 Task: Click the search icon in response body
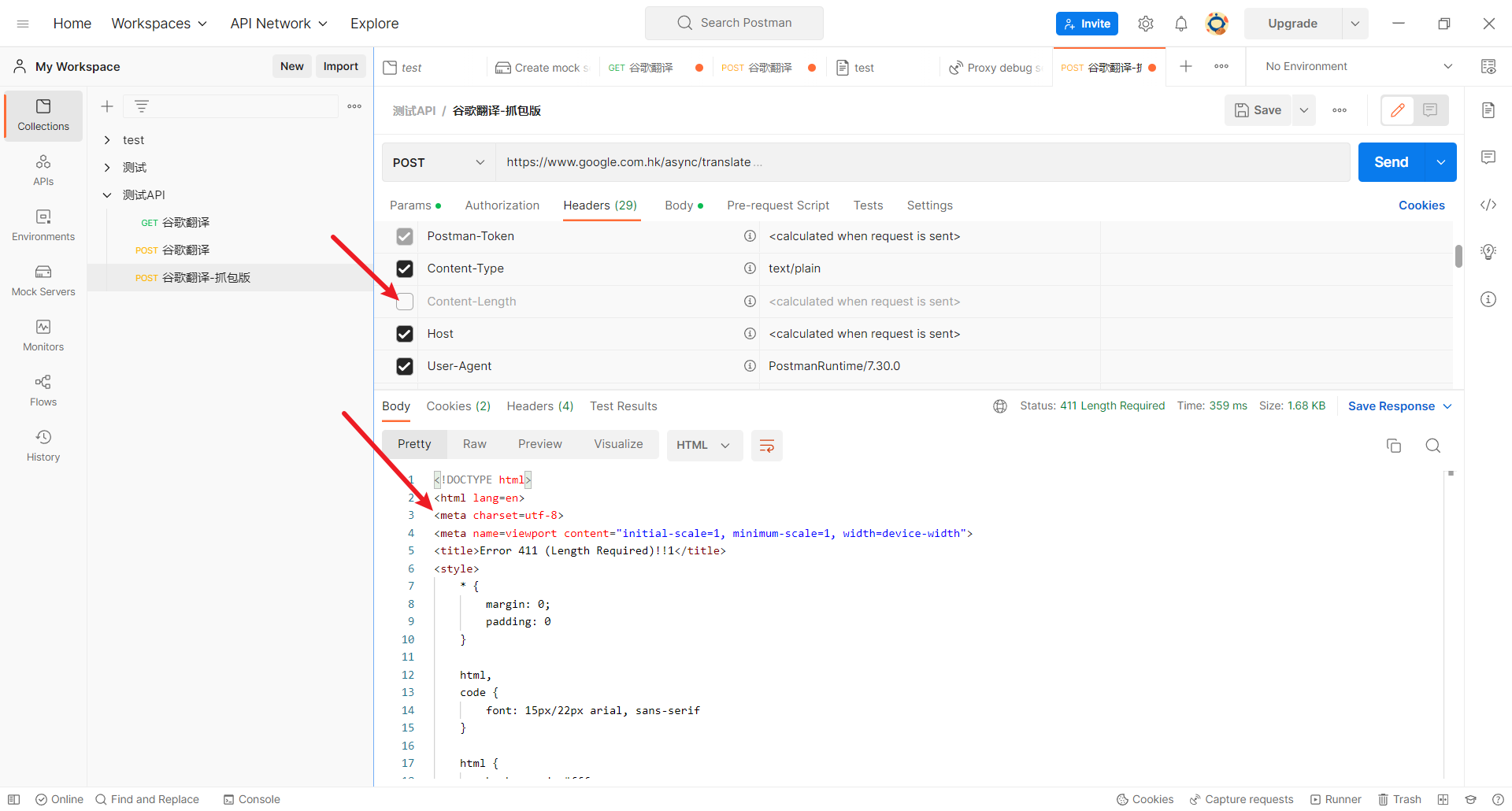click(1432, 446)
